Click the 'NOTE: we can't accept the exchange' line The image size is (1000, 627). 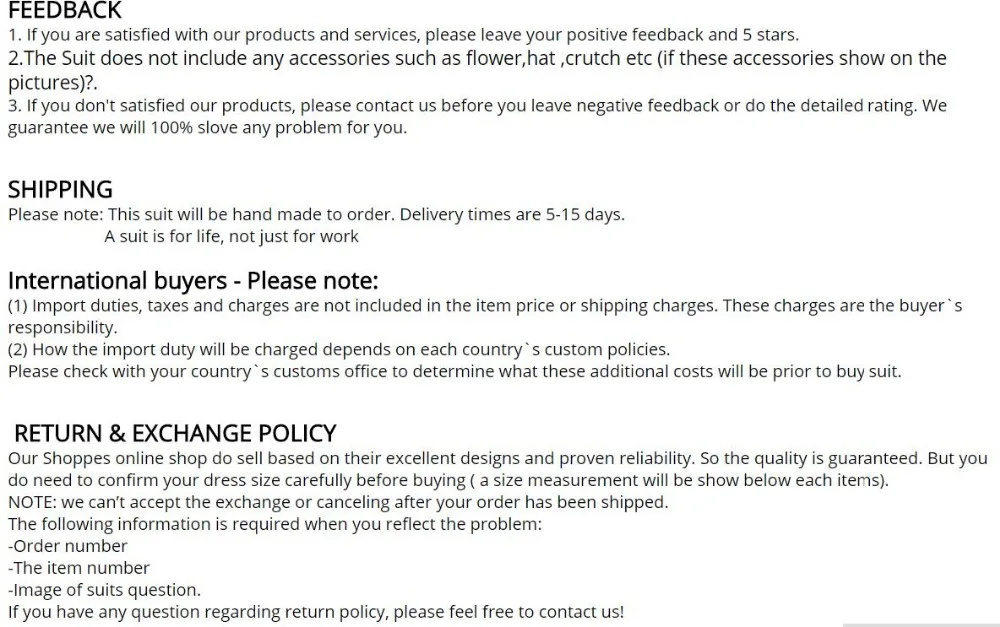pos(337,502)
